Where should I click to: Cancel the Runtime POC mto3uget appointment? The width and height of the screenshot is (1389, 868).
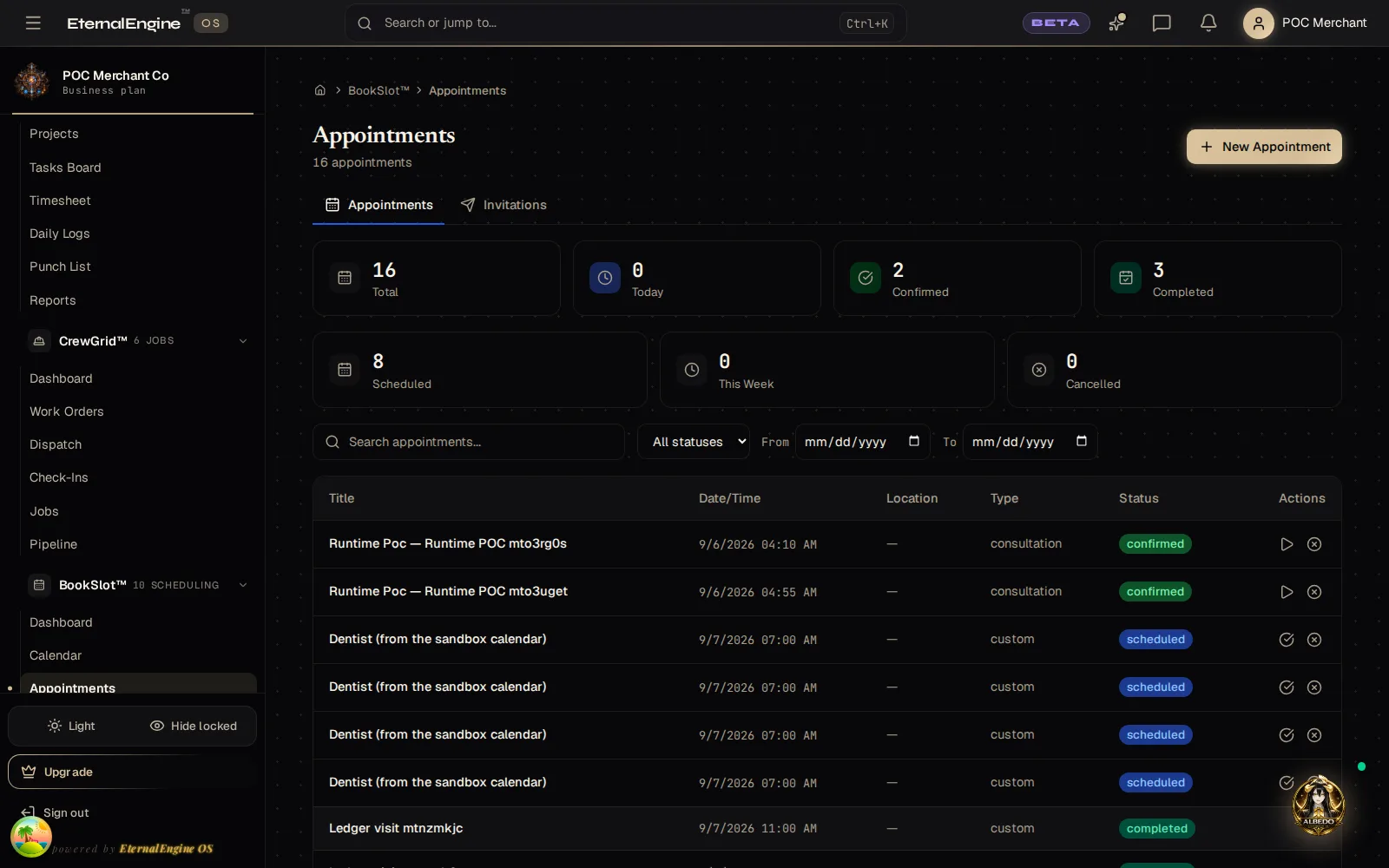[1314, 592]
